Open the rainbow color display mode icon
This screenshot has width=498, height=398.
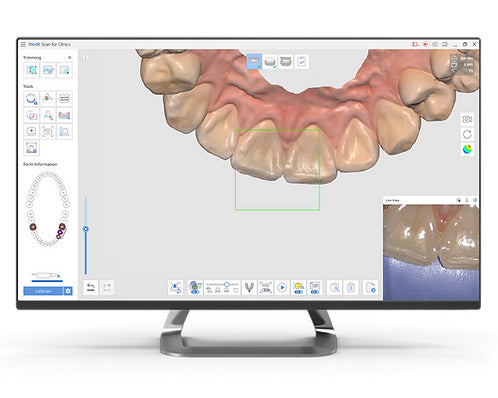467,150
